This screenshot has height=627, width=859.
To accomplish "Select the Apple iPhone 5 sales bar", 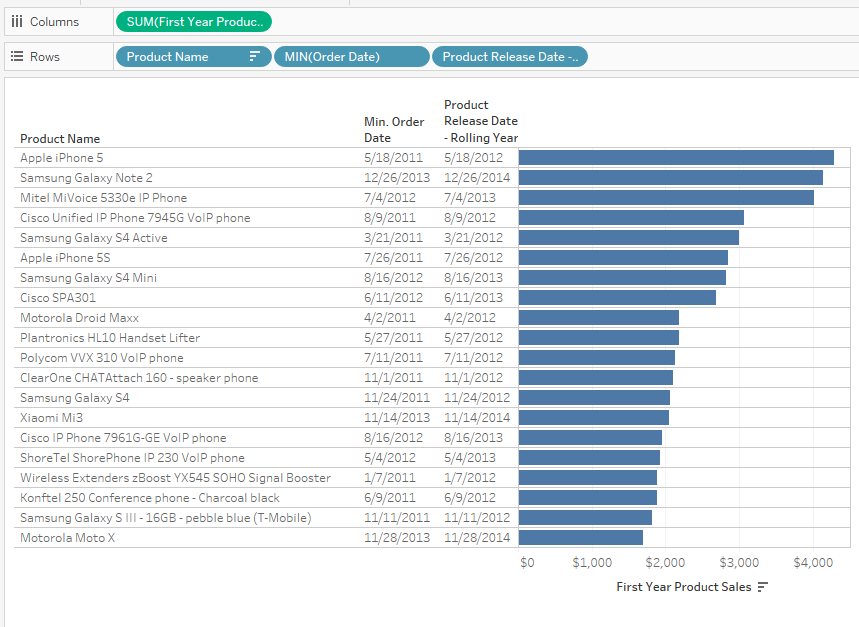I will [675, 157].
